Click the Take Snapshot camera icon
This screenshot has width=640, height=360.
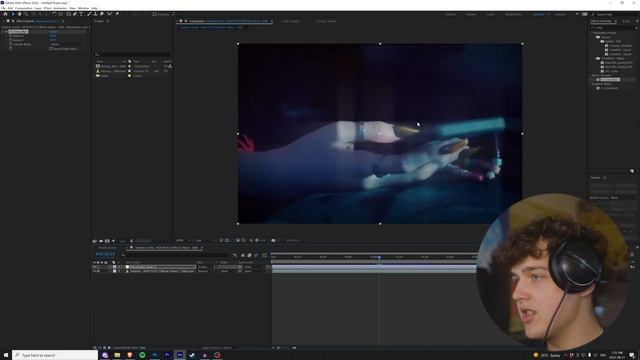(x=273, y=240)
